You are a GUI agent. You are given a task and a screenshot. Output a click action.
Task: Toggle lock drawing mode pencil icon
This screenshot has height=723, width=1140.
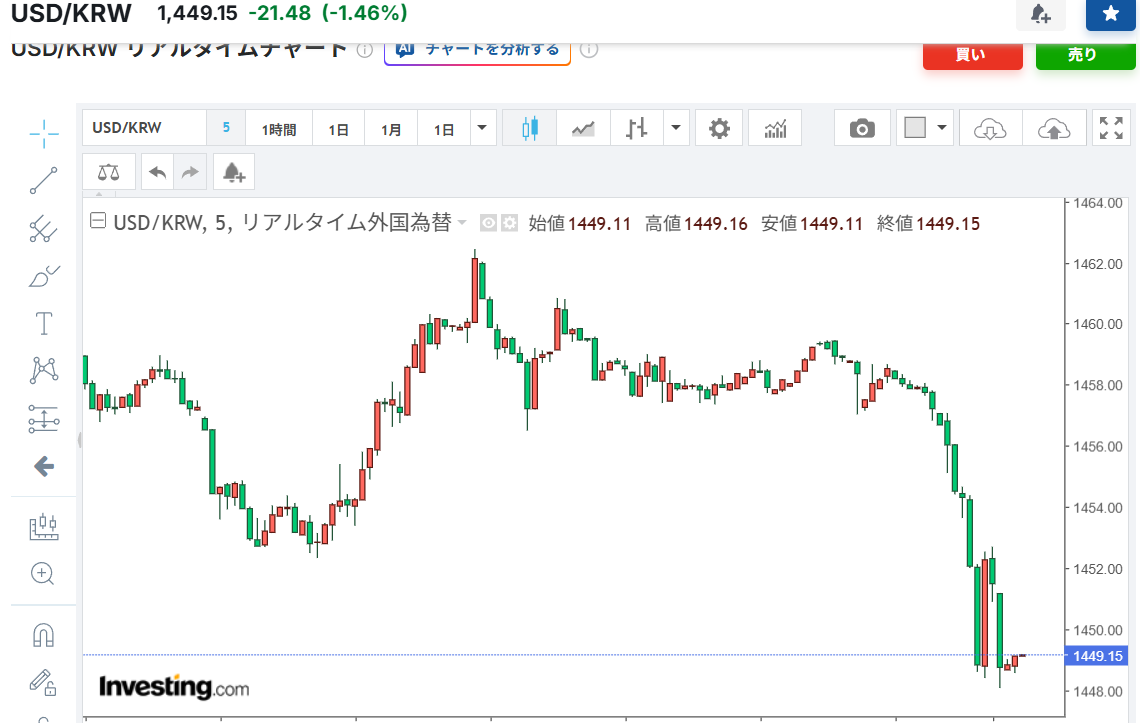click(43, 682)
